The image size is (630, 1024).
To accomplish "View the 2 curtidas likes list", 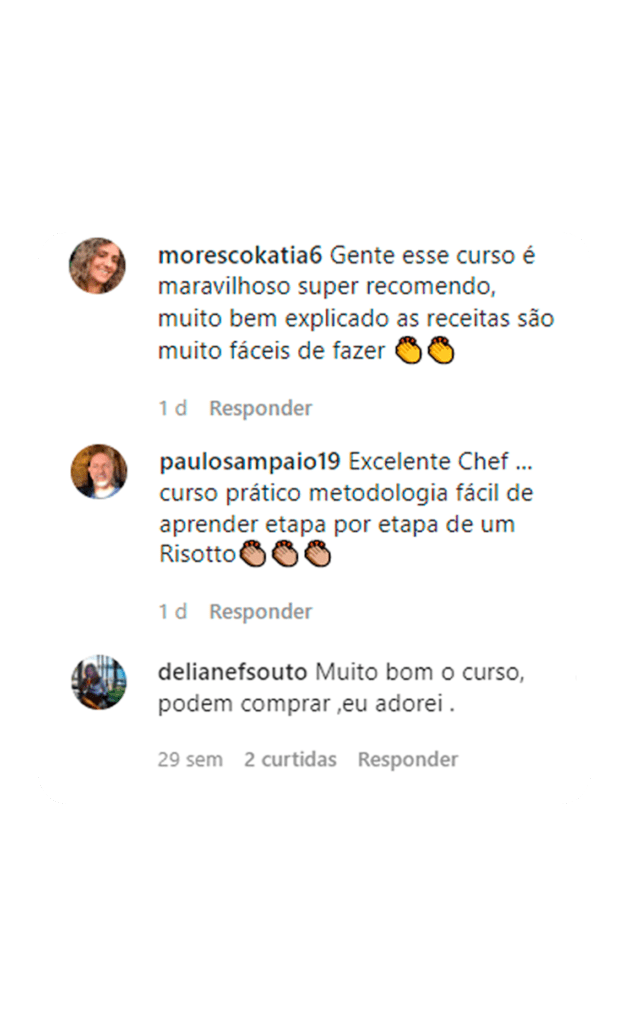I will tap(291, 760).
